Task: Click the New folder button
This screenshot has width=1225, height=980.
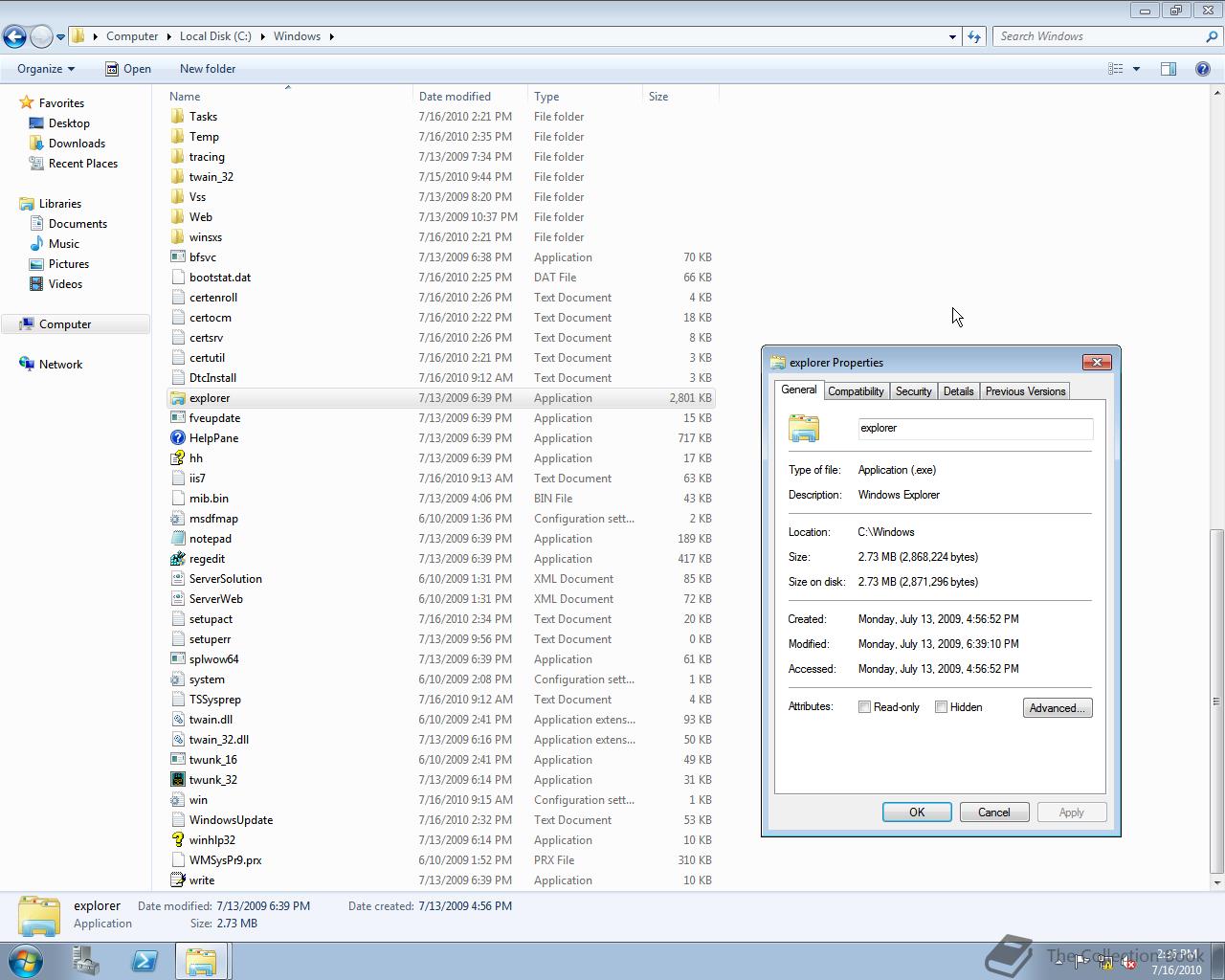Action: tap(208, 69)
